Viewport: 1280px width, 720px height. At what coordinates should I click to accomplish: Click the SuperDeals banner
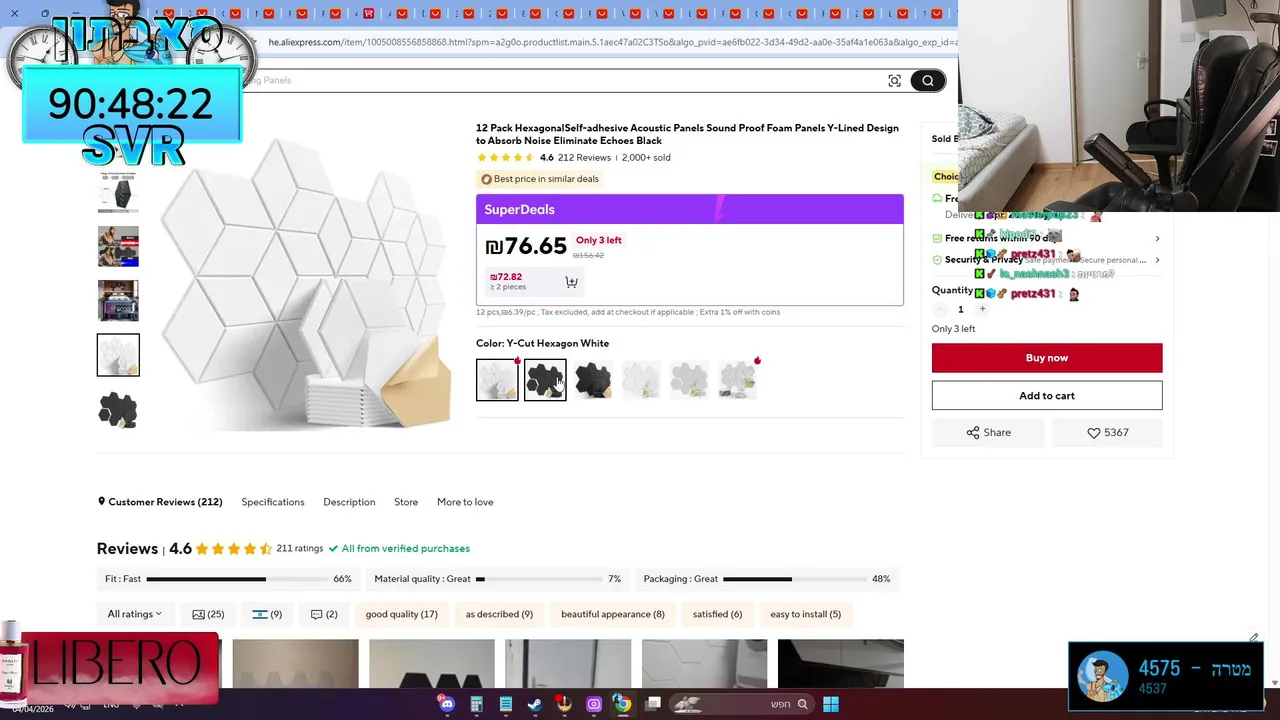[690, 209]
